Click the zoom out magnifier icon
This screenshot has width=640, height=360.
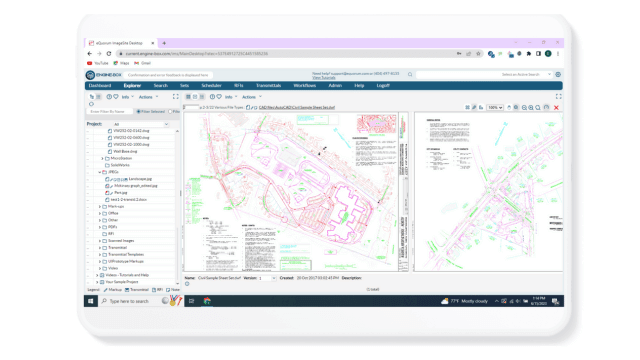click(524, 108)
